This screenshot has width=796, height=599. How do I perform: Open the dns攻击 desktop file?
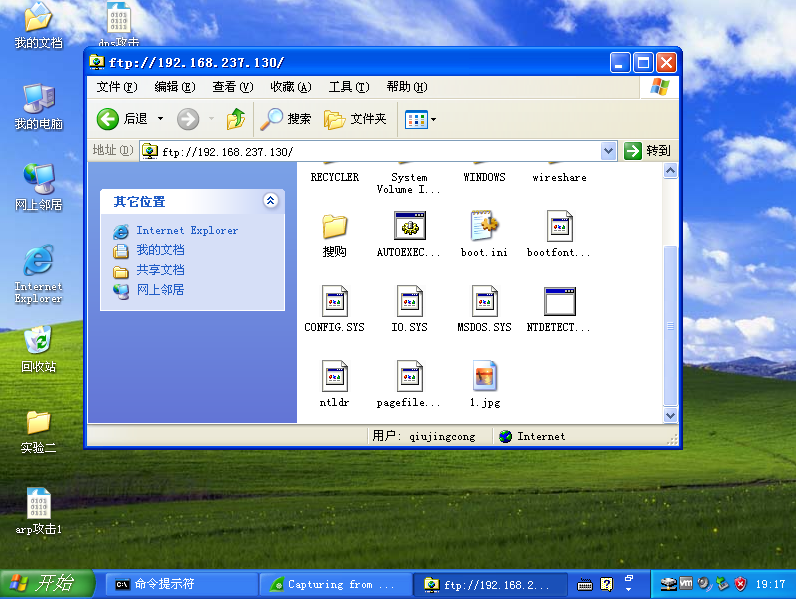[119, 24]
